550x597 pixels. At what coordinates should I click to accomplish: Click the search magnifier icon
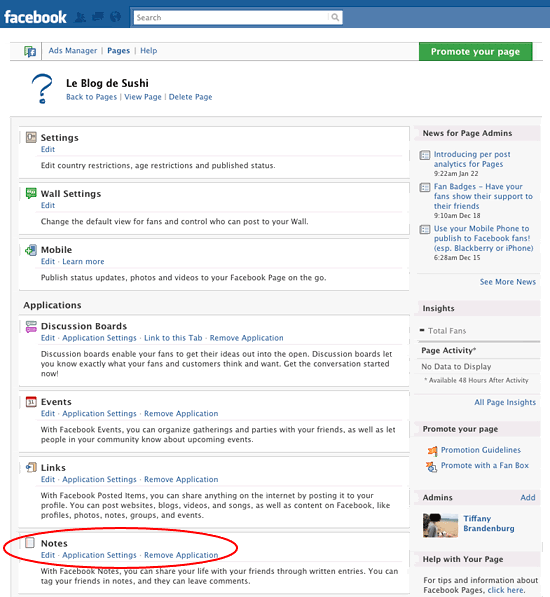(335, 18)
